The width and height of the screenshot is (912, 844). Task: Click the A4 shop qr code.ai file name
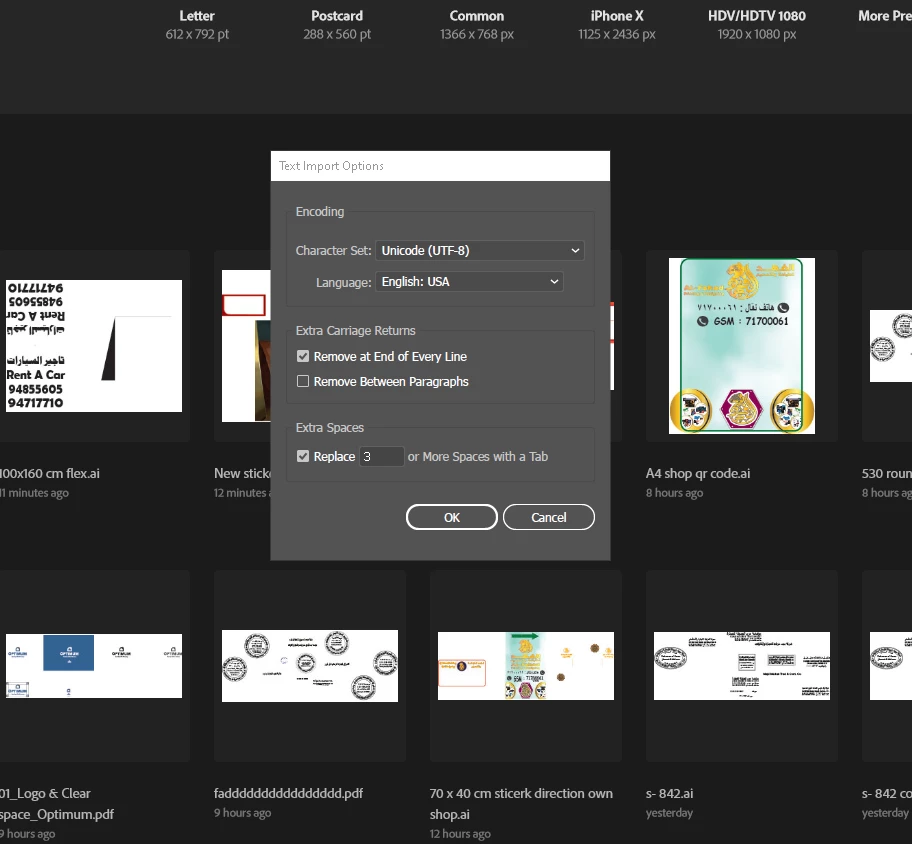(698, 473)
